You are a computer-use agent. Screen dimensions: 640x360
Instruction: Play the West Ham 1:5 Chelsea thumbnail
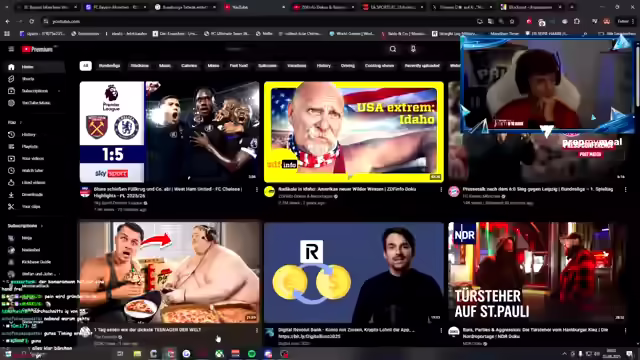point(169,132)
